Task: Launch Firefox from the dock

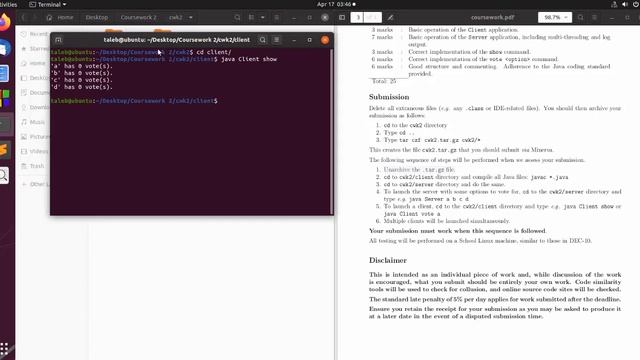Action: (x=5, y=22)
